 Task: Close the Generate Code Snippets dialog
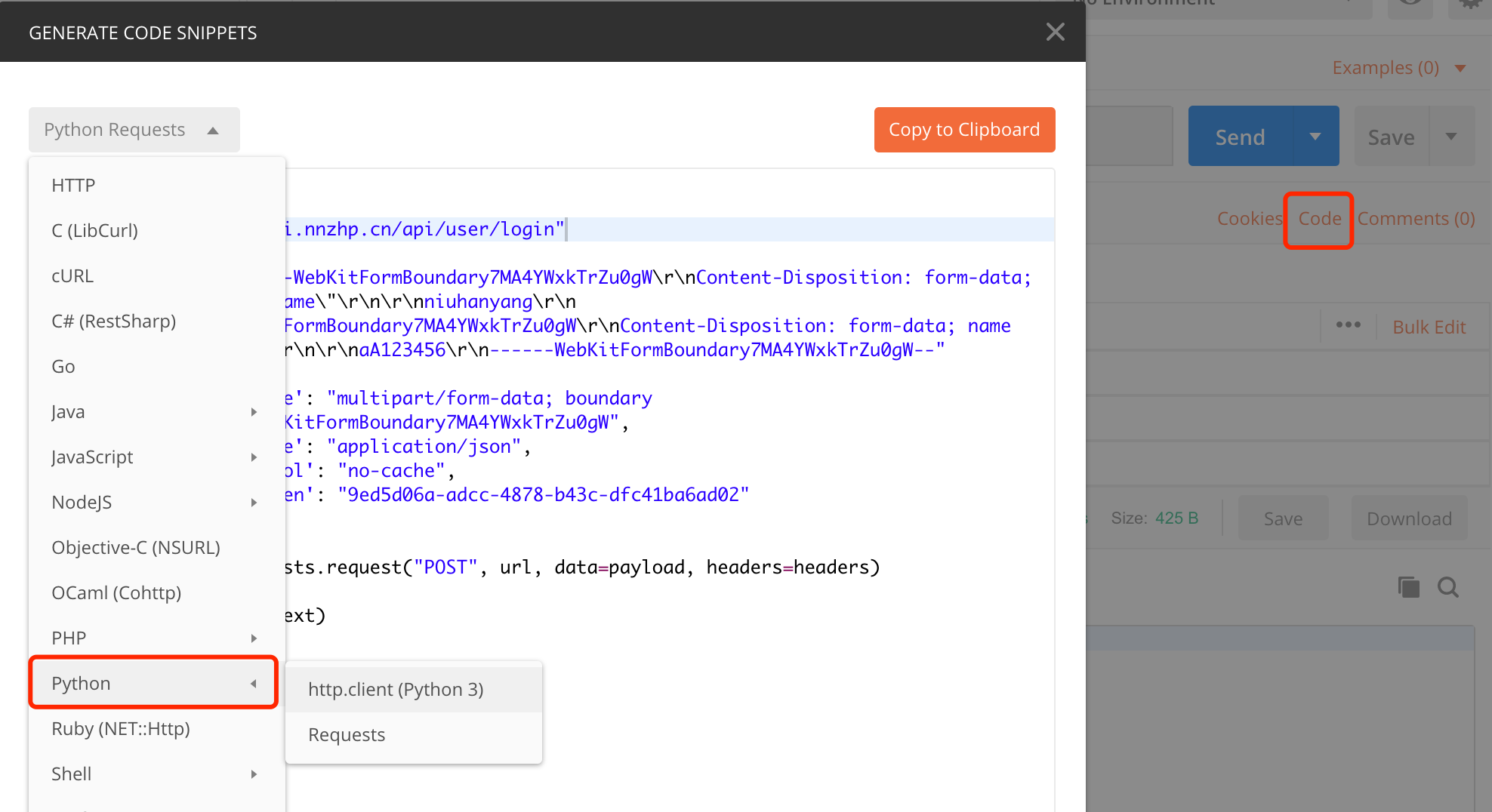click(x=1055, y=32)
